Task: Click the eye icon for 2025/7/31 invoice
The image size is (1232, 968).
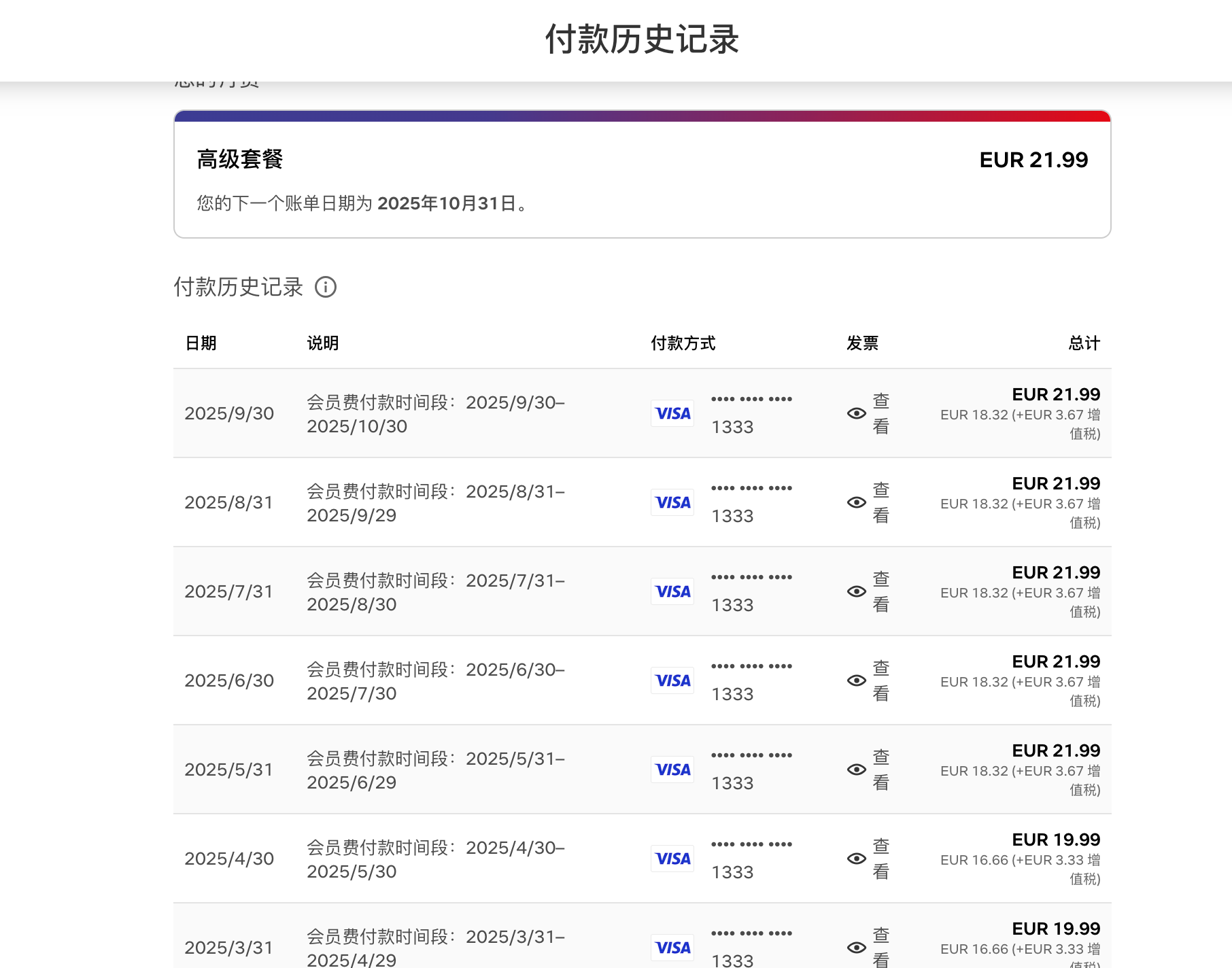Action: pyautogui.click(x=856, y=591)
